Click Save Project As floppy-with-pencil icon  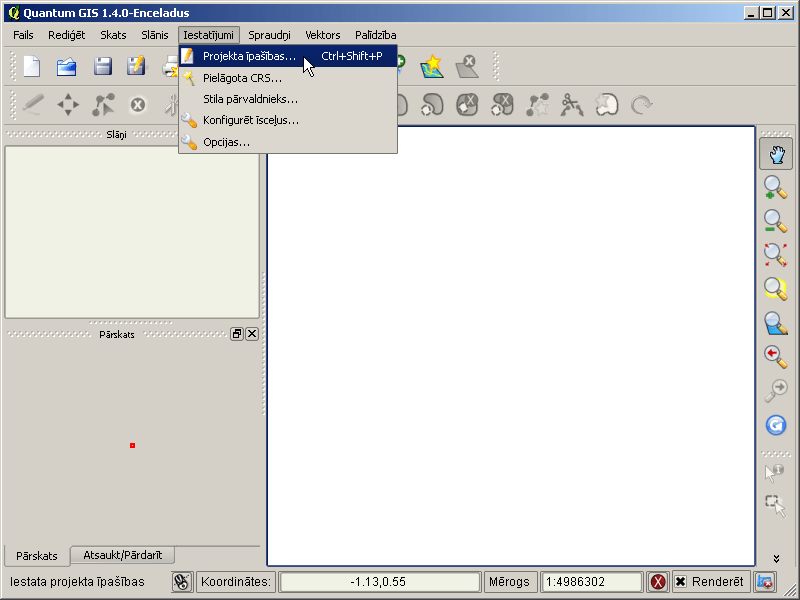(x=136, y=67)
